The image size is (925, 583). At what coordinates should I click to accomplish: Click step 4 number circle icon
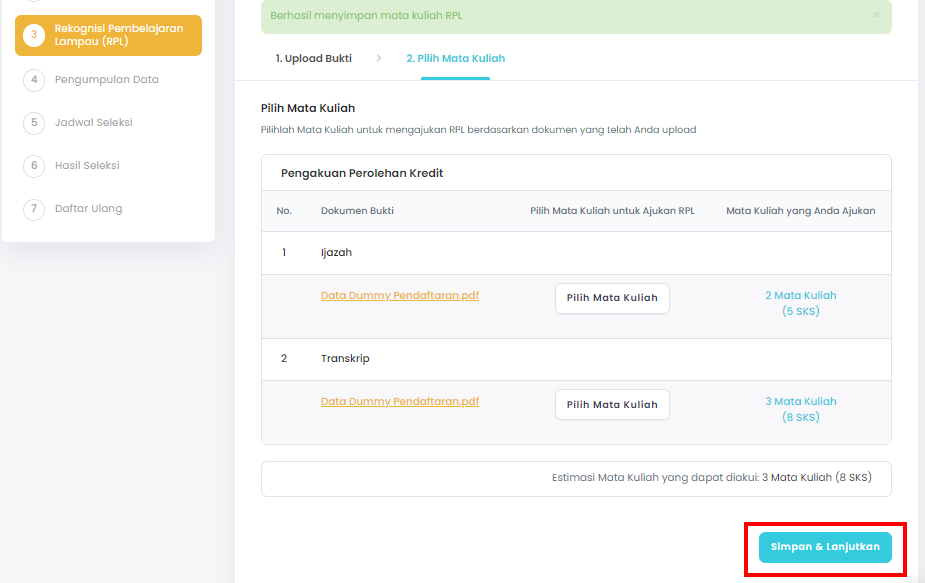34,80
